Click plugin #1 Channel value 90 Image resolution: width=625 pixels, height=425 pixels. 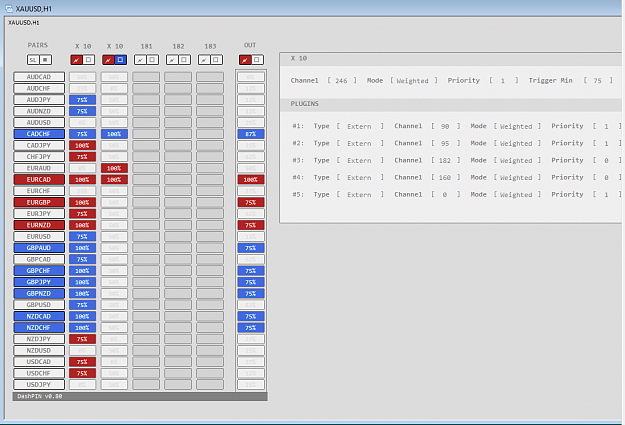click(x=445, y=126)
